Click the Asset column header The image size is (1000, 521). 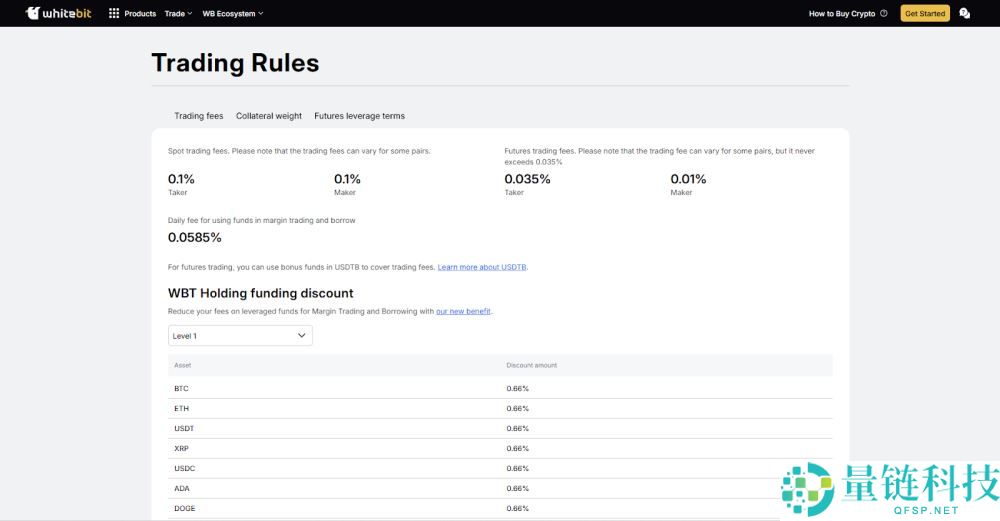[182, 365]
